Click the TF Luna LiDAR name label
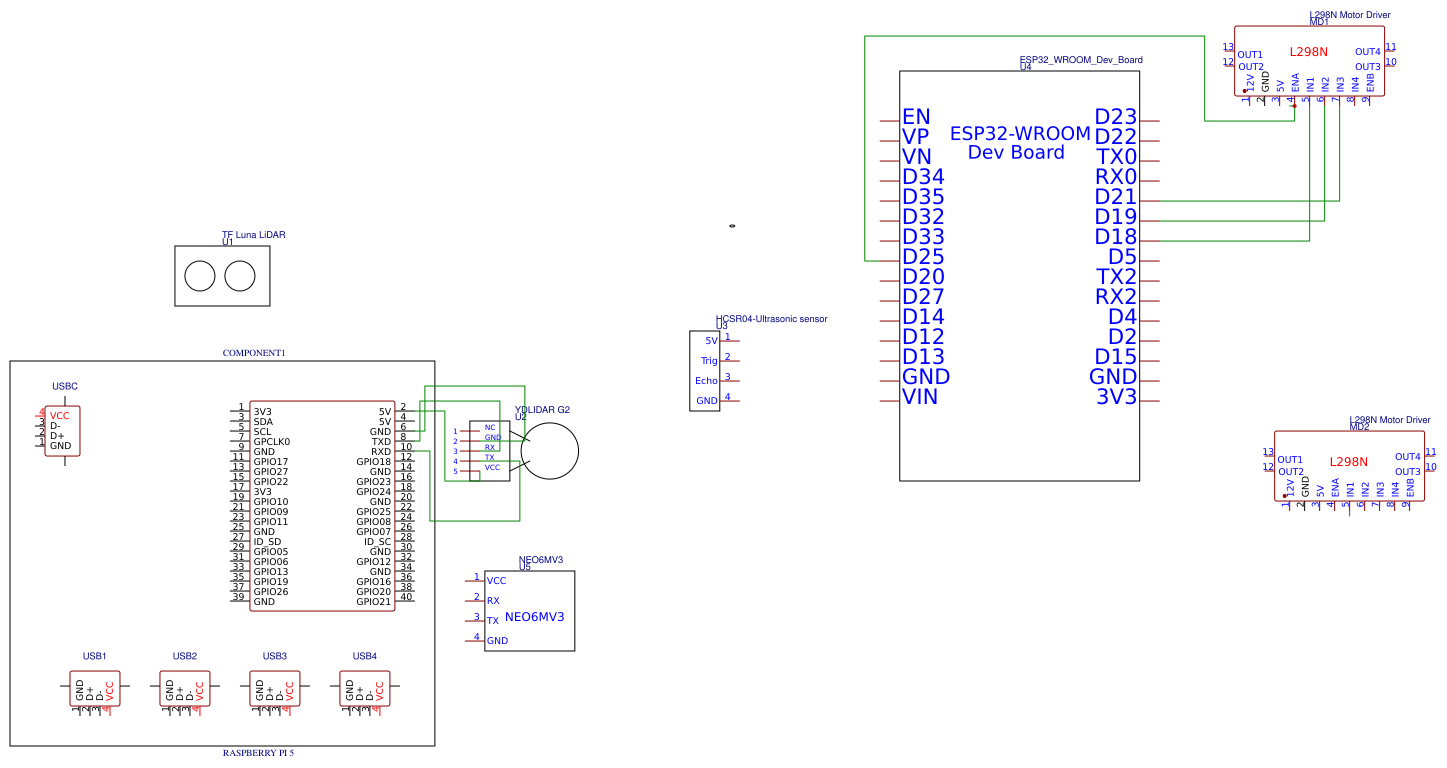 [254, 235]
